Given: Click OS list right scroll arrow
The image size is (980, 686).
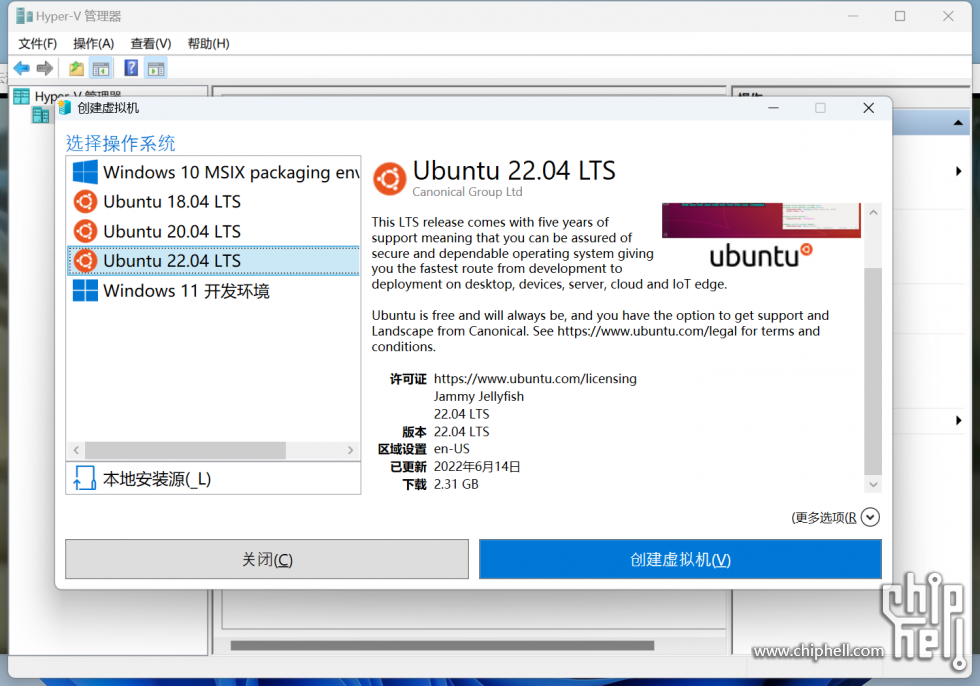Looking at the screenshot, I should point(351,450).
